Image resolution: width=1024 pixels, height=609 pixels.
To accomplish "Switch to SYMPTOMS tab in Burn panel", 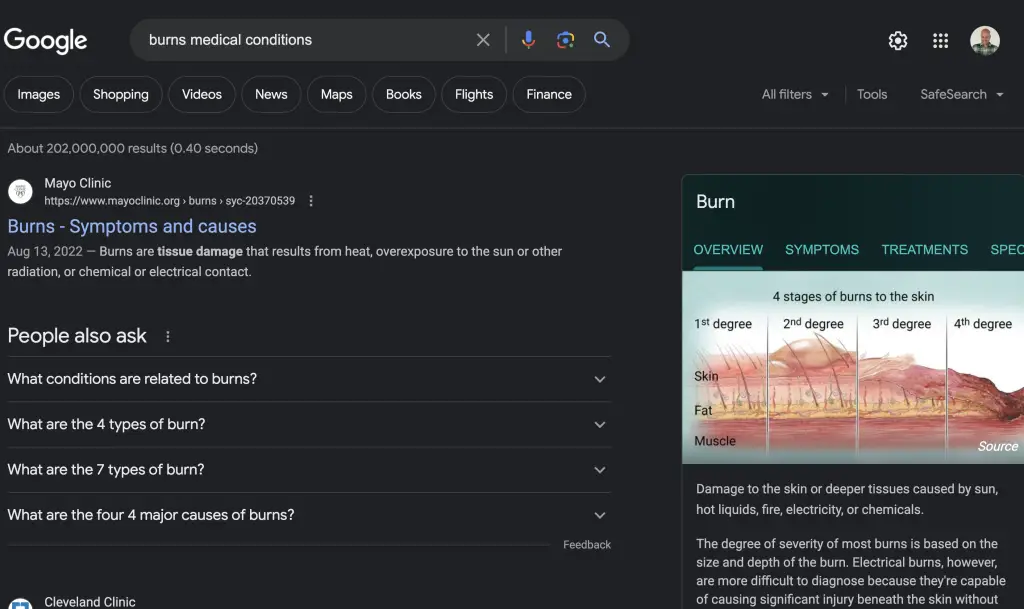I will [822, 250].
